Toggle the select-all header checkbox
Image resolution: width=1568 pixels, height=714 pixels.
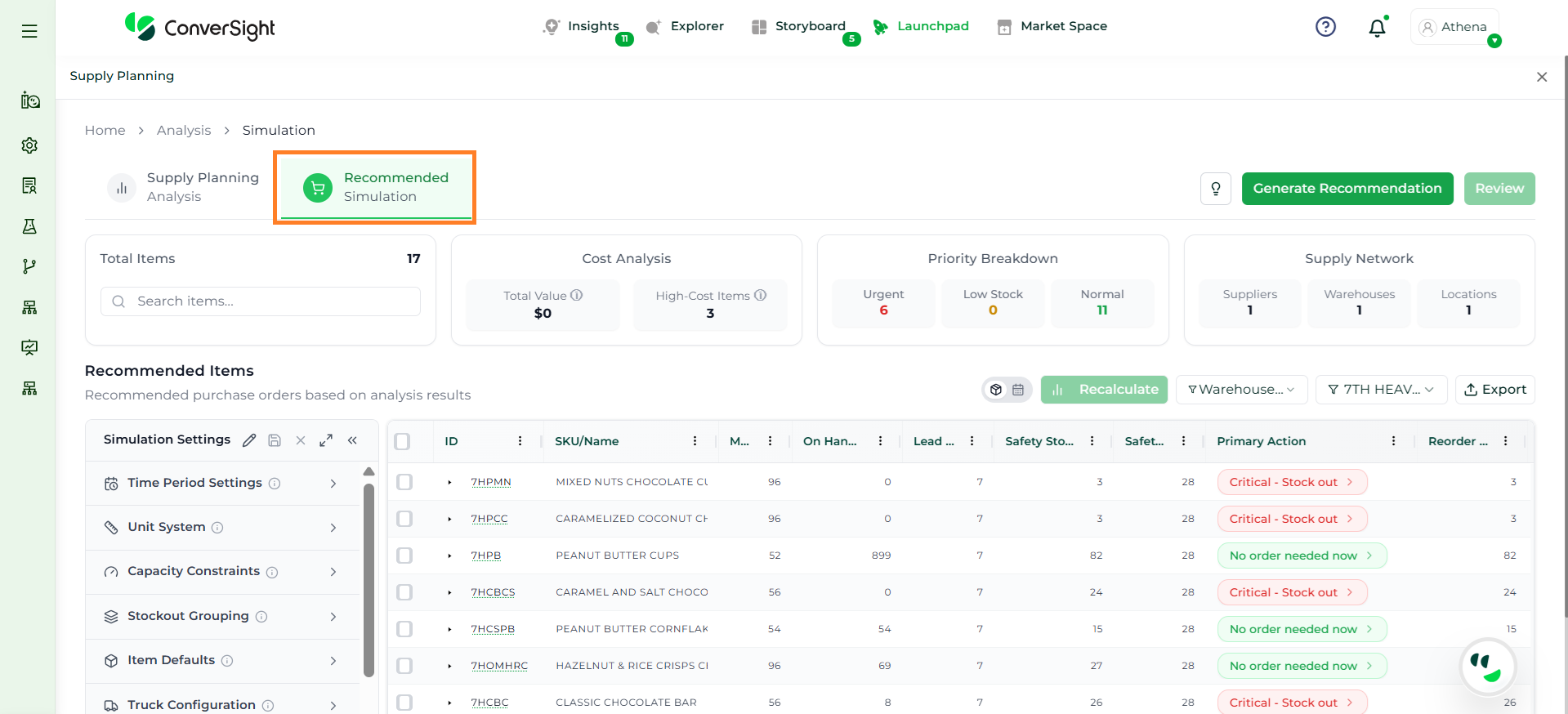[402, 441]
